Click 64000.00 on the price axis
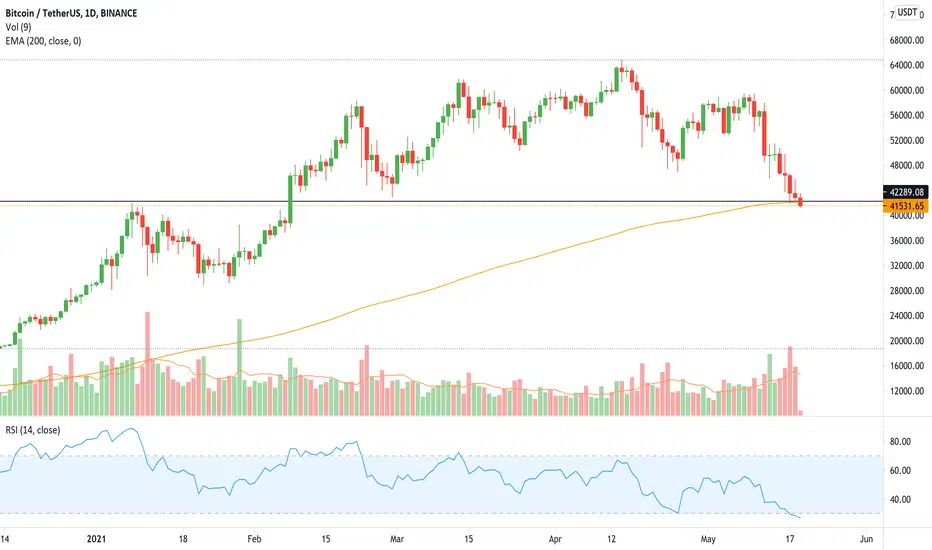932x550 pixels. coord(906,65)
